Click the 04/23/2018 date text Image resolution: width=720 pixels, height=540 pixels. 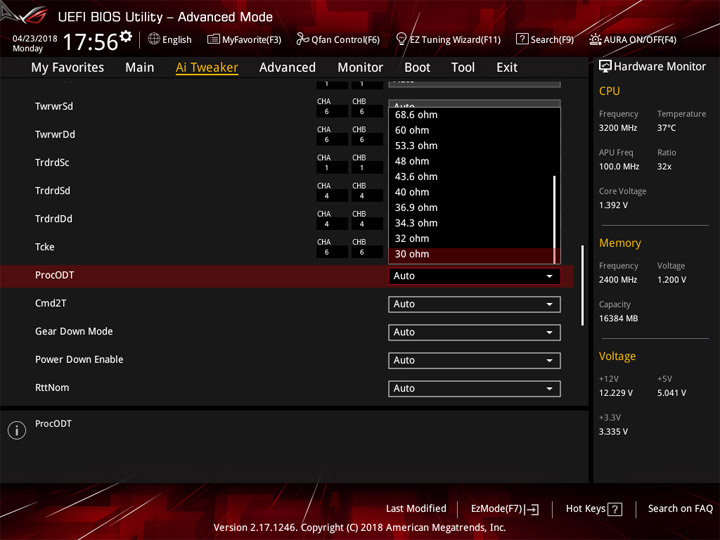[35, 38]
